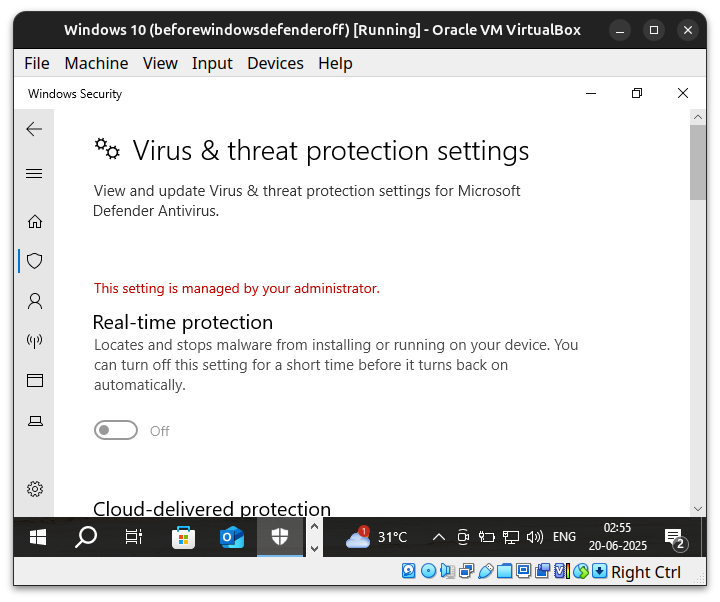Open the Machine menu
This screenshot has width=720, height=602.
[96, 63]
